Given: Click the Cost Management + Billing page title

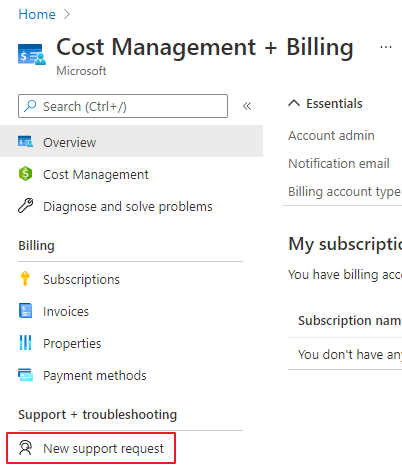Looking at the screenshot, I should click(x=205, y=47).
